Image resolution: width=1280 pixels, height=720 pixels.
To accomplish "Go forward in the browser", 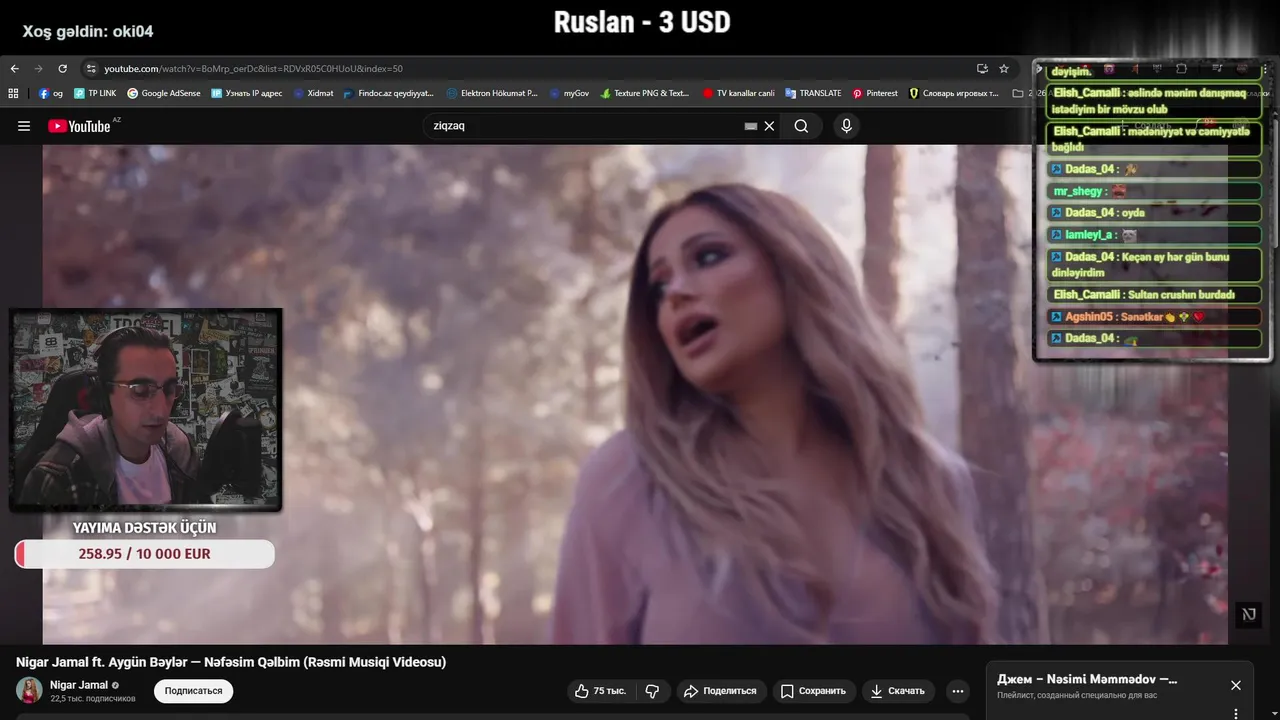I will pyautogui.click(x=39, y=69).
